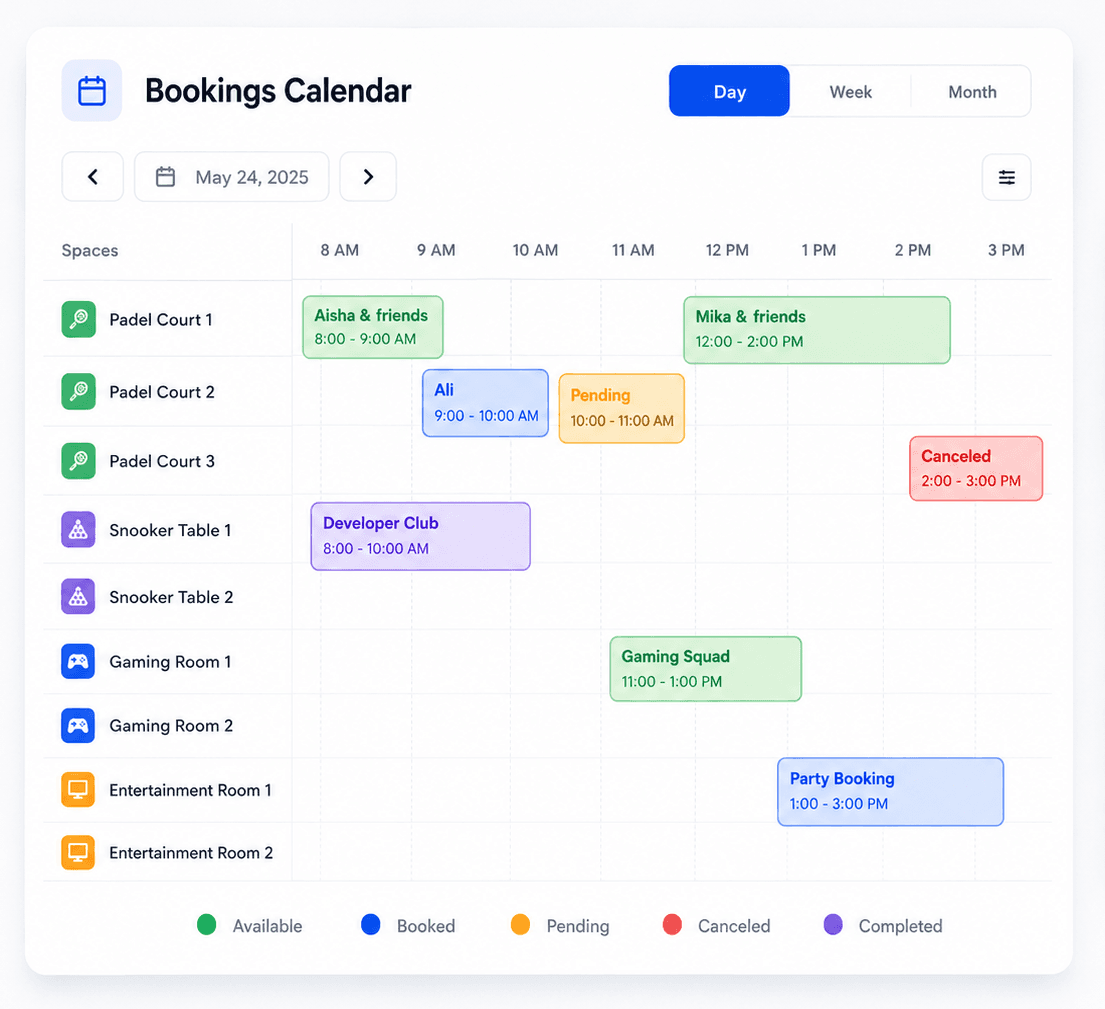Open the Party Booking block
Image resolution: width=1105 pixels, height=1009 pixels.
pos(891,792)
